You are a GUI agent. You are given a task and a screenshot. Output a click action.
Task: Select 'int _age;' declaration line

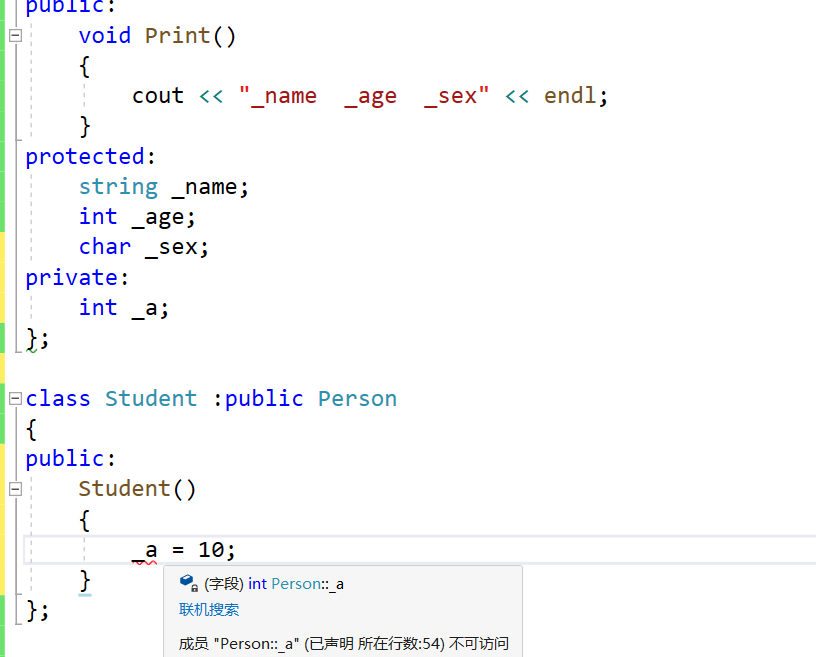click(x=137, y=217)
